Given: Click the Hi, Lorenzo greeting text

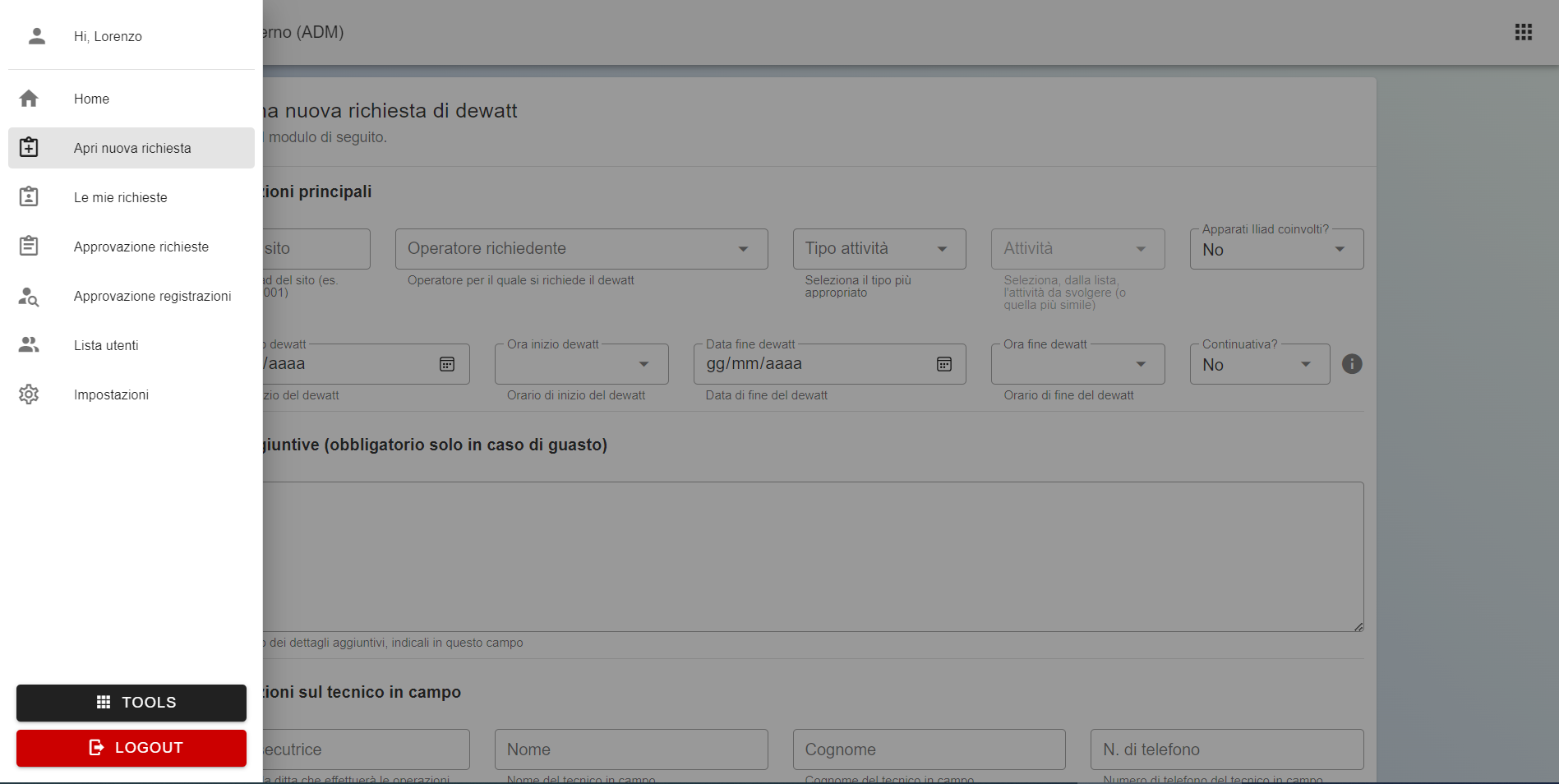Looking at the screenshot, I should pos(108,36).
